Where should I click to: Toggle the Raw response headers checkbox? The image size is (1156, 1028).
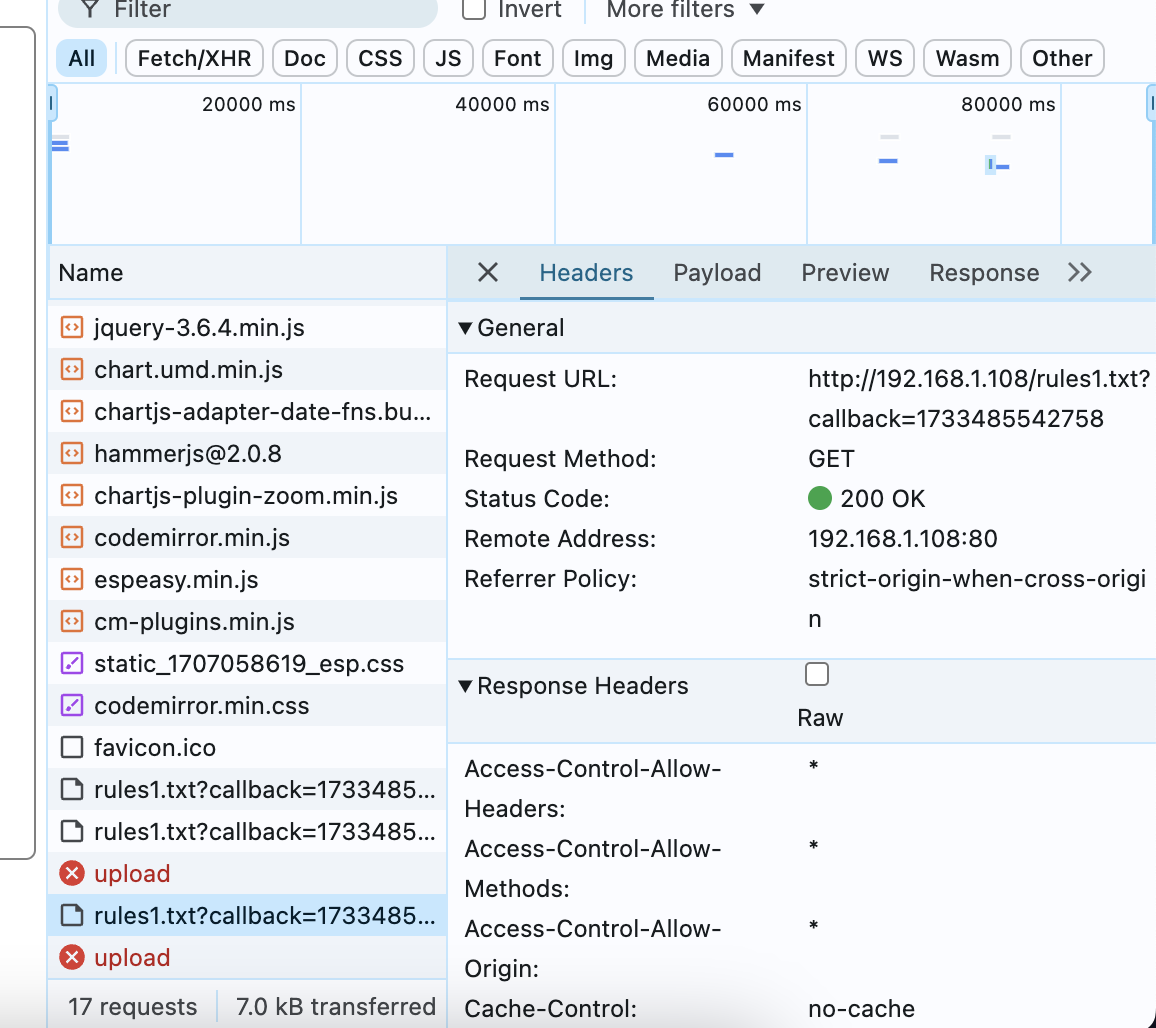click(x=817, y=675)
